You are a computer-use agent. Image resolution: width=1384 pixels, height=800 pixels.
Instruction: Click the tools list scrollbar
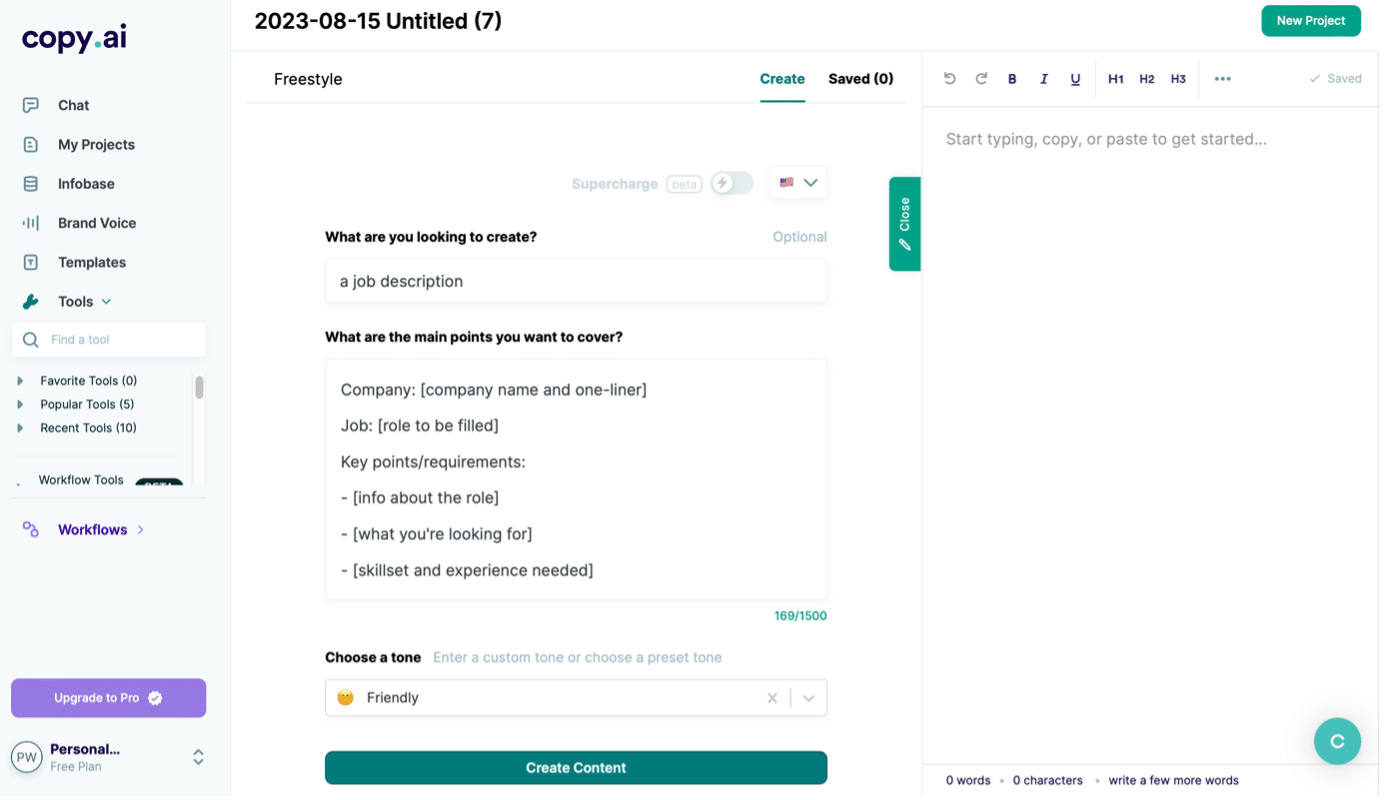click(x=199, y=388)
